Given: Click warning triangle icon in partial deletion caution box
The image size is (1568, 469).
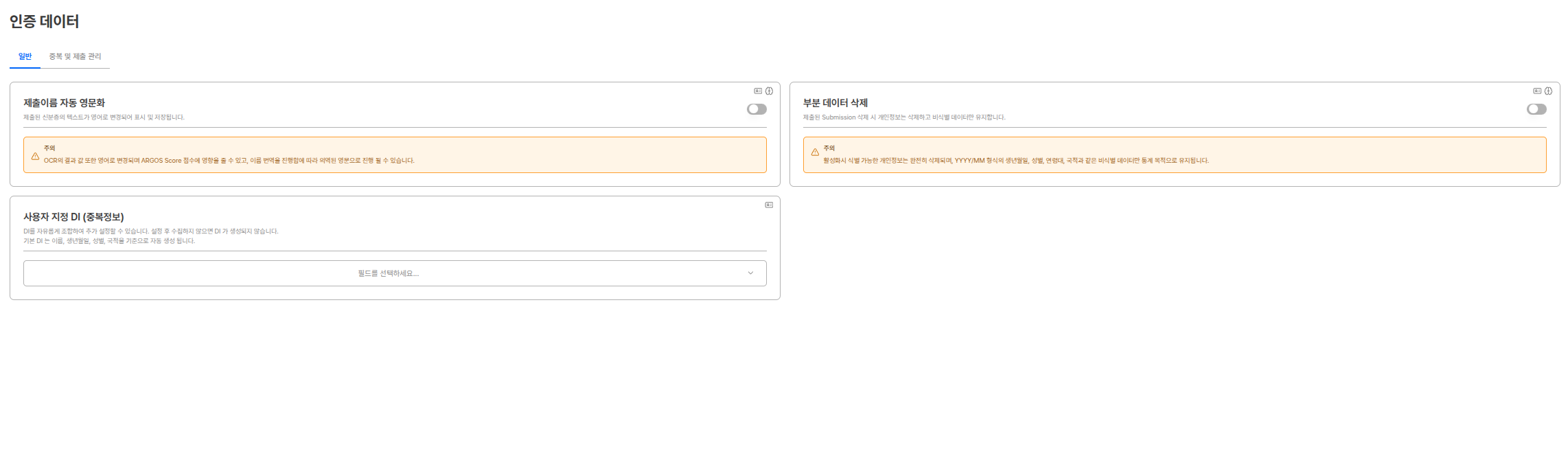Looking at the screenshot, I should pos(815,152).
